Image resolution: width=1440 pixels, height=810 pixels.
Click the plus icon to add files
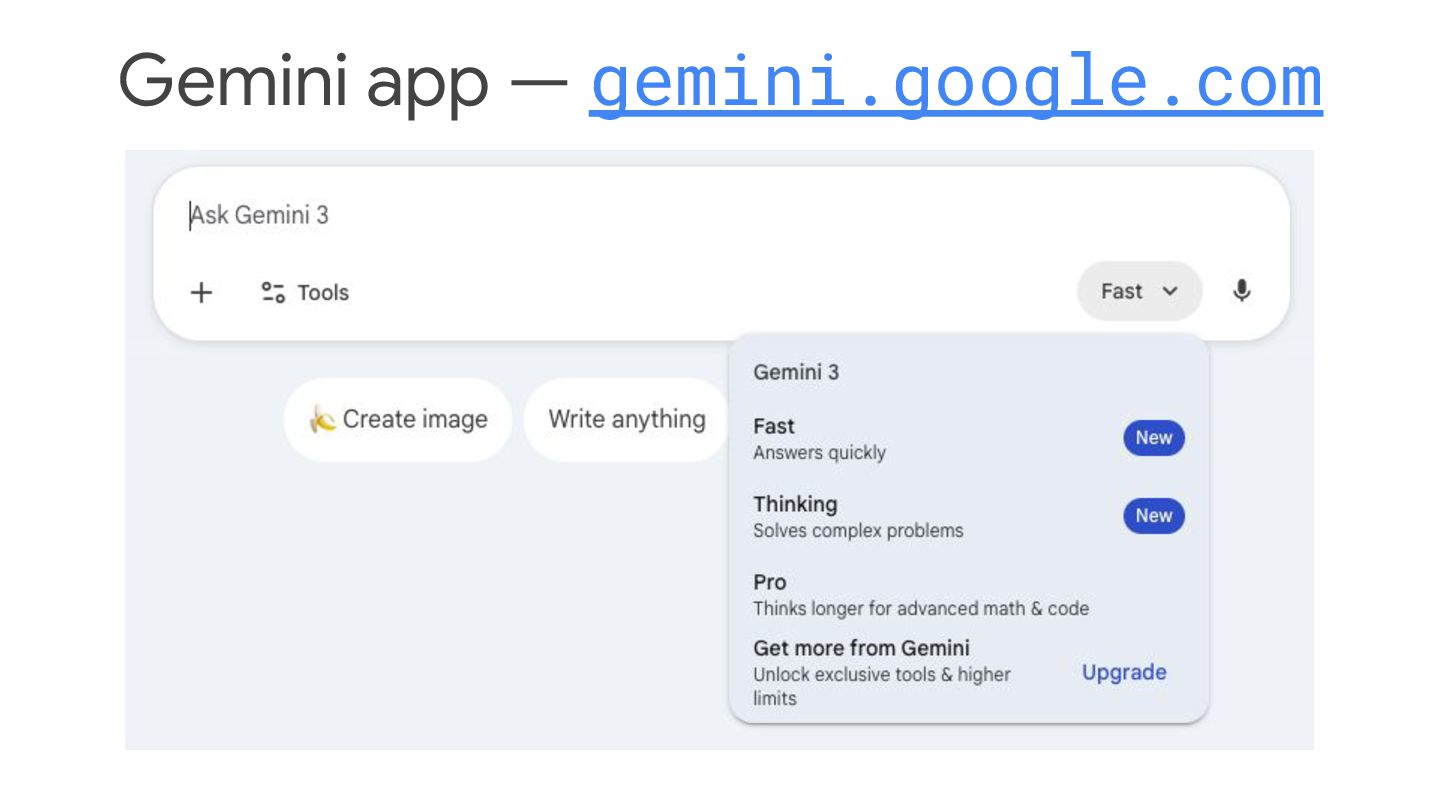[x=202, y=292]
